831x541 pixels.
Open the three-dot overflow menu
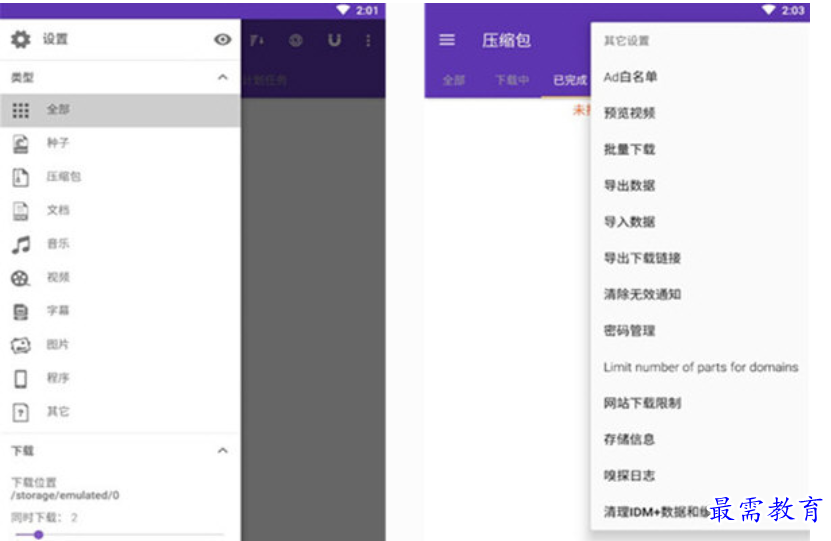pos(368,40)
